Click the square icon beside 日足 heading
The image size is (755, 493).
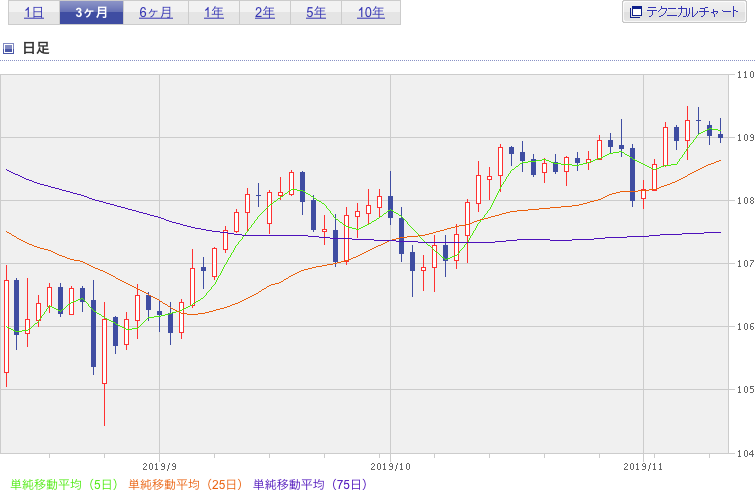click(x=8, y=48)
